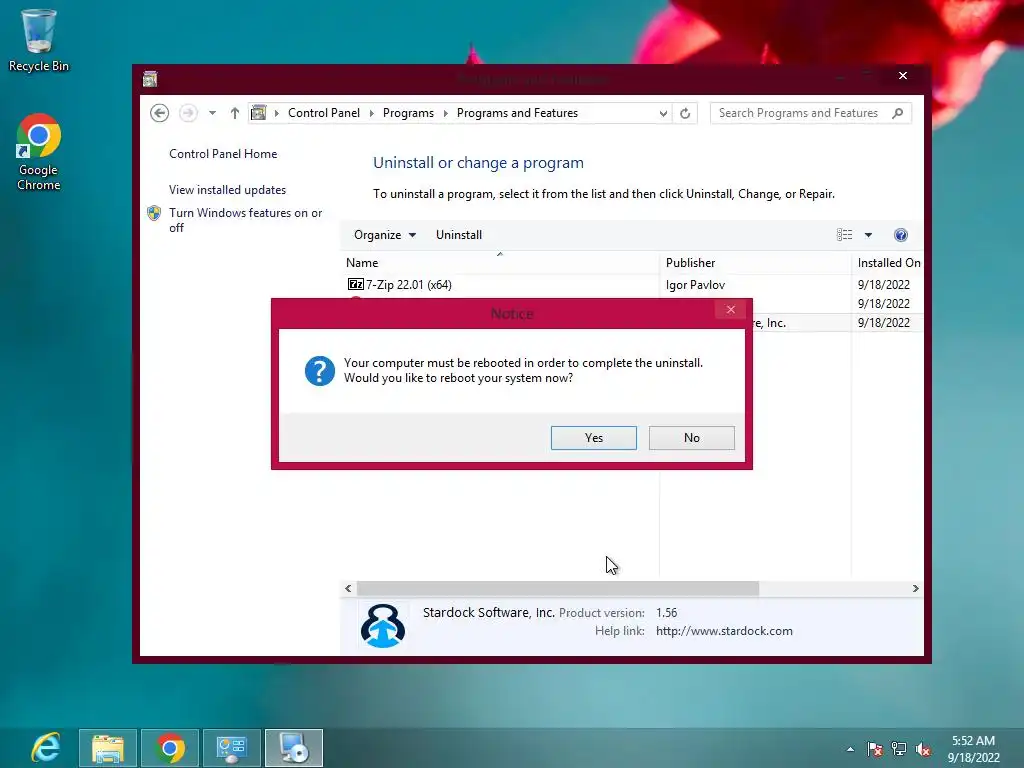The width and height of the screenshot is (1024, 768).
Task: Click the 9/18/2022 date in 7-Zip row
Action: pyautogui.click(x=884, y=285)
